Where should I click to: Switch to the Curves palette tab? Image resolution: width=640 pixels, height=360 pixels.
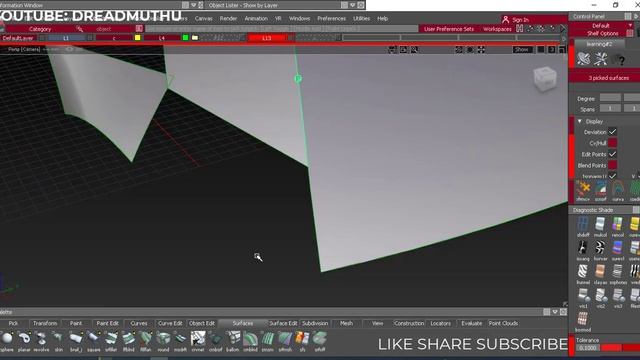pos(139,323)
